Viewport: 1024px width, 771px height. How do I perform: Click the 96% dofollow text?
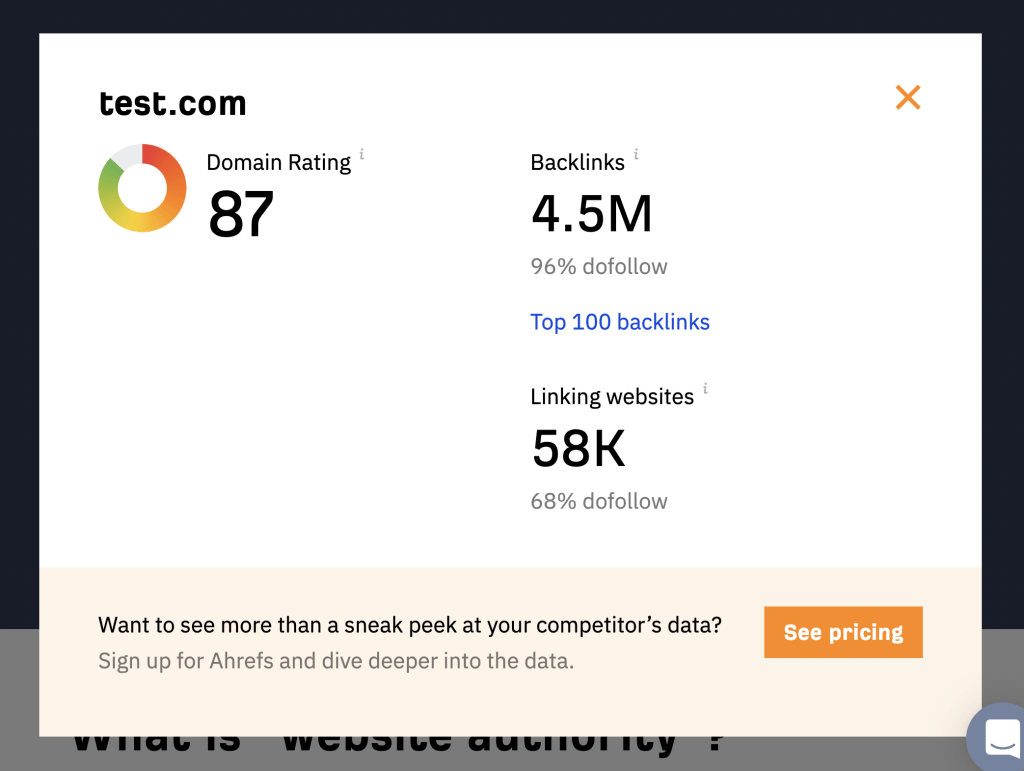coord(598,266)
